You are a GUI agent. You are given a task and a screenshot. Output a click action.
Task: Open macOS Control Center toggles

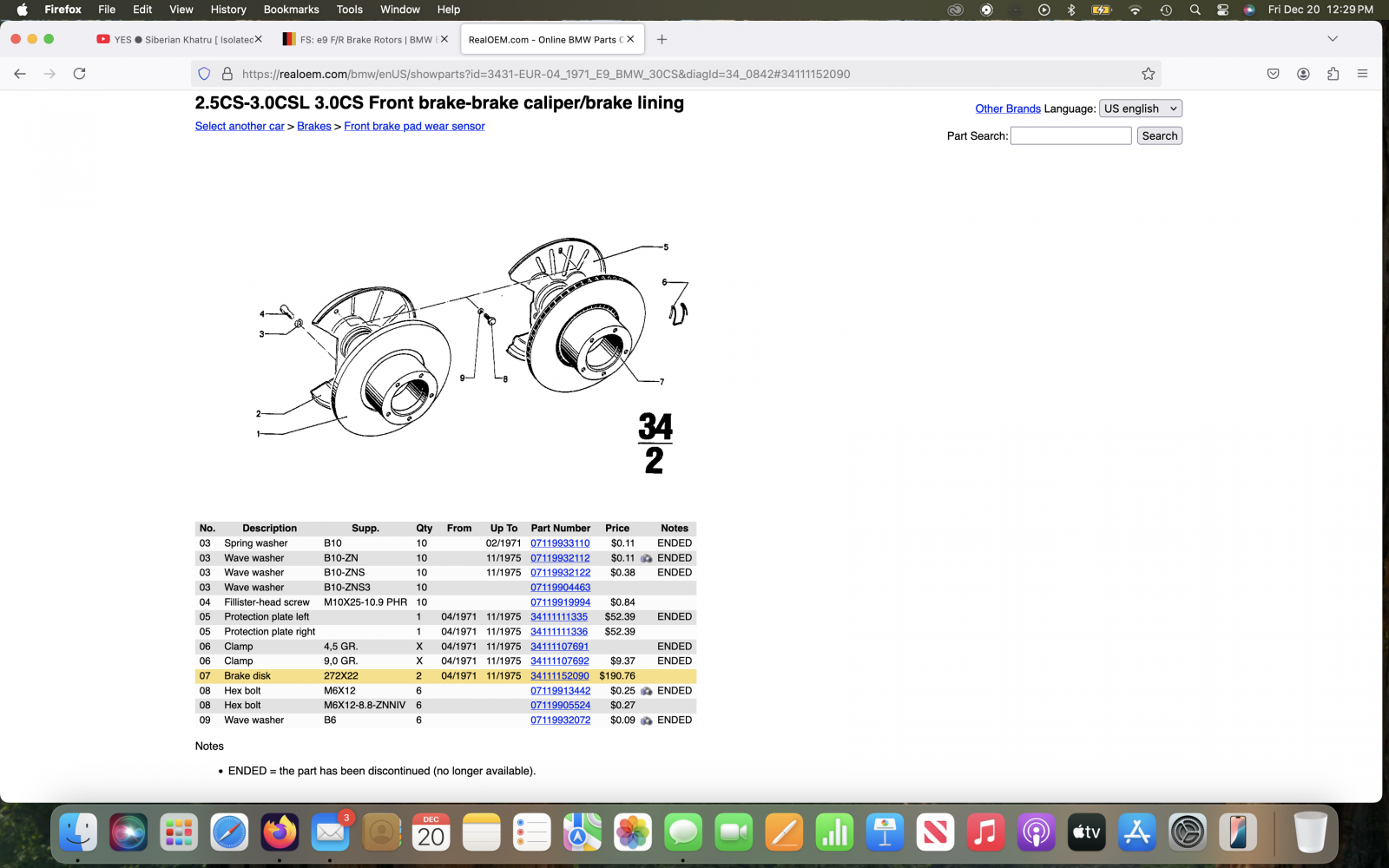pyautogui.click(x=1222, y=10)
